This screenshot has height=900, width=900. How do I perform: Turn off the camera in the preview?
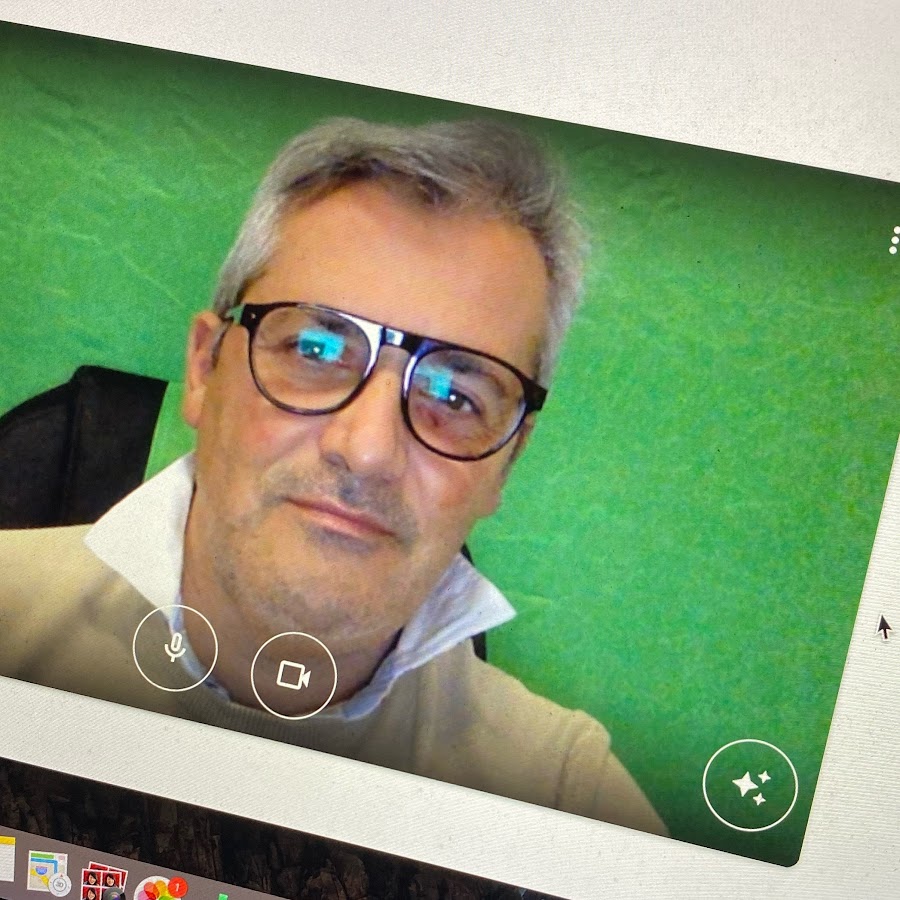(x=294, y=675)
